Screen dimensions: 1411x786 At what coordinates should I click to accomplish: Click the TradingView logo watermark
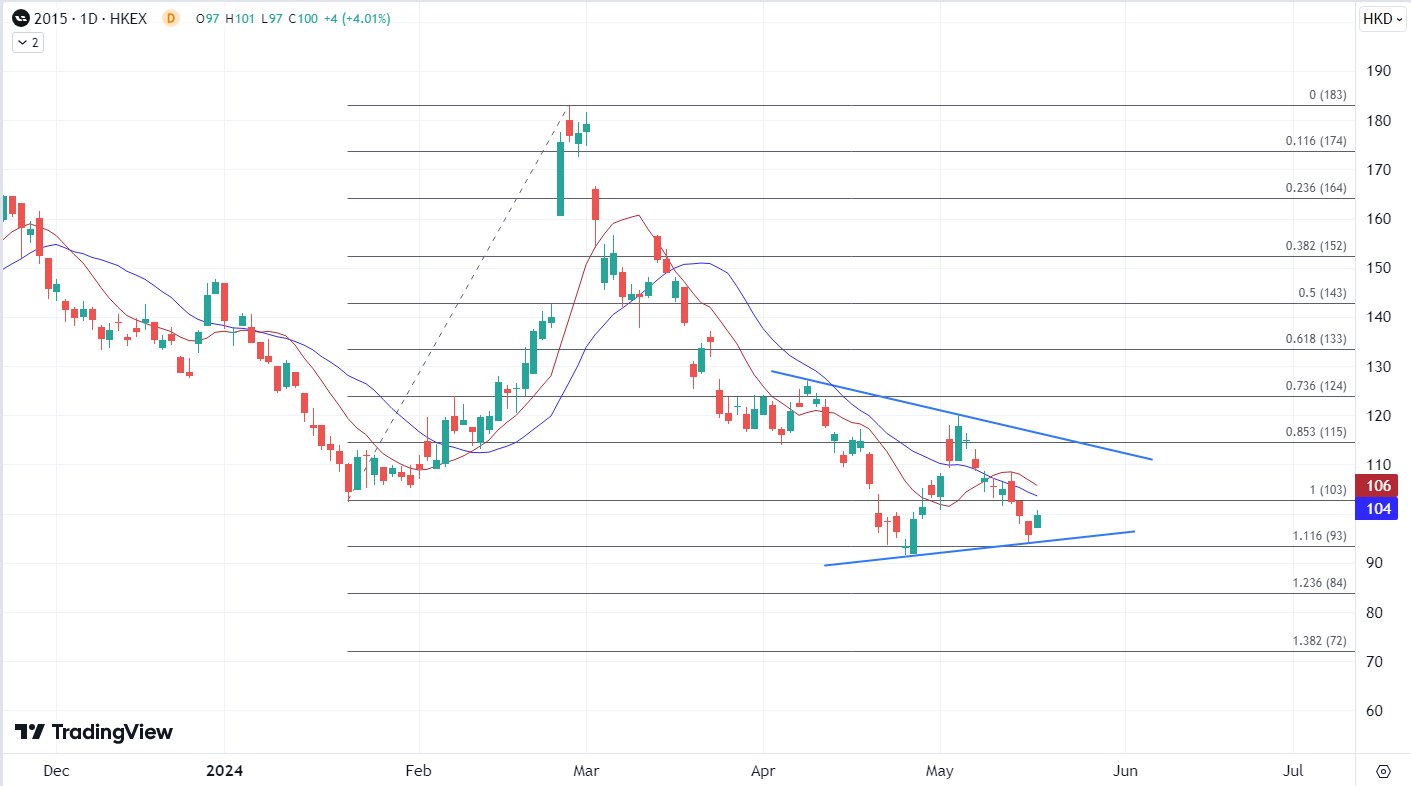click(x=94, y=732)
